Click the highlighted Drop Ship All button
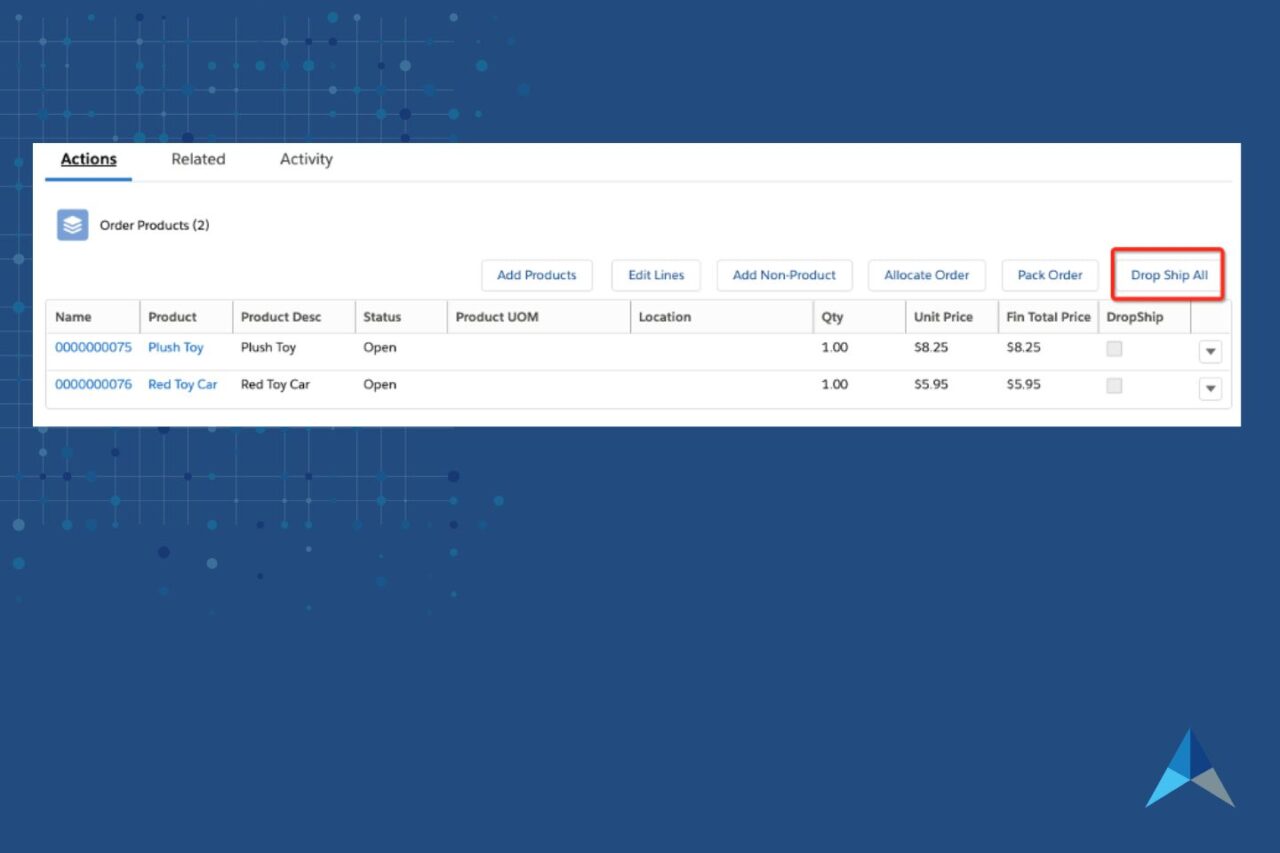The width and height of the screenshot is (1280, 853). tap(1167, 275)
